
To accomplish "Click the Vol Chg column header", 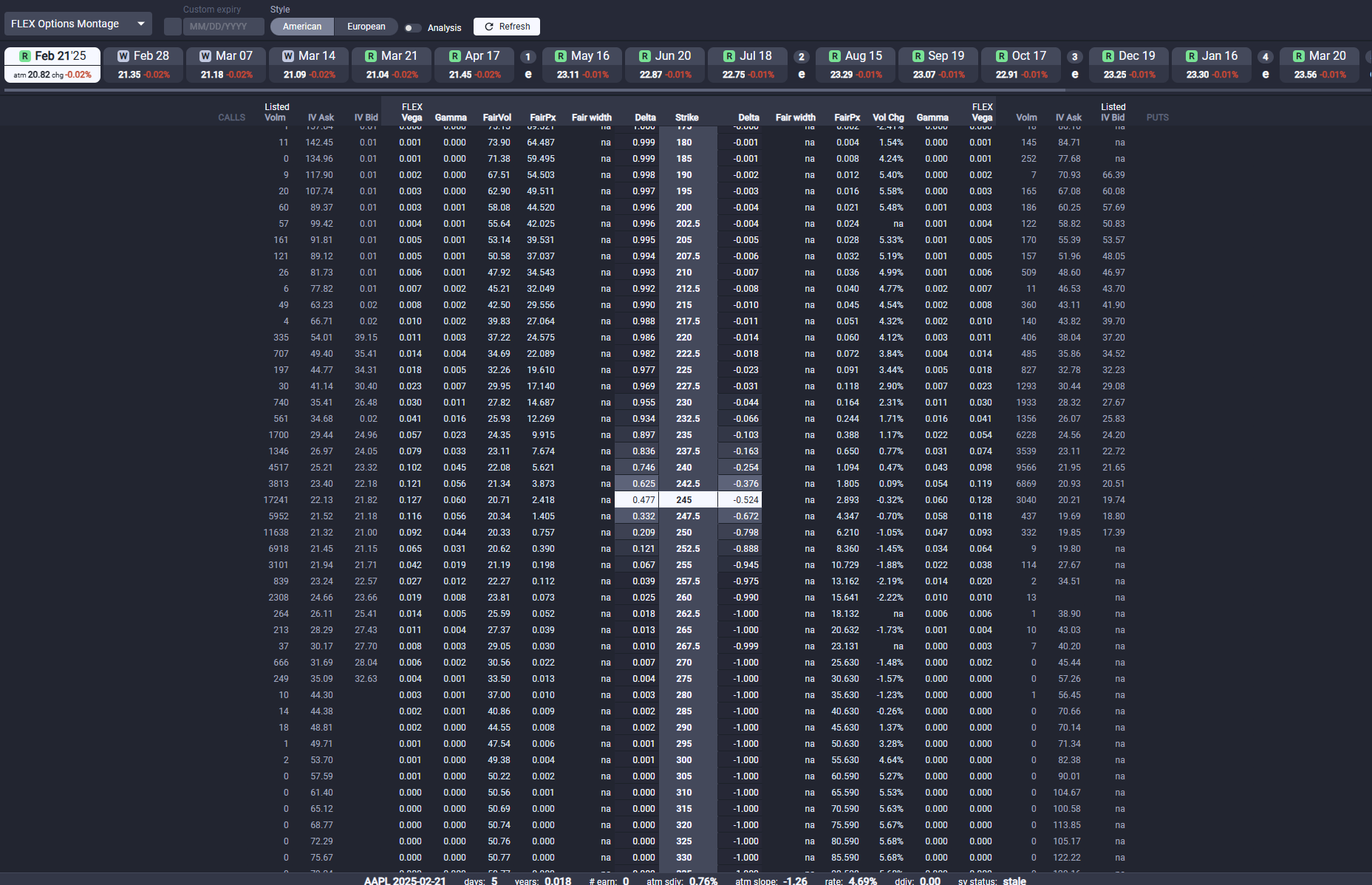I will tap(888, 117).
